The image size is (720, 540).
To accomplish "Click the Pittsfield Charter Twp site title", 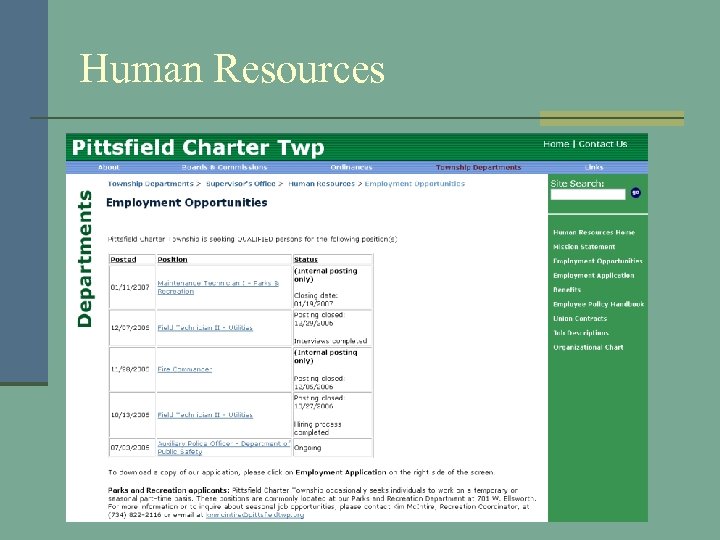I will click(198, 147).
